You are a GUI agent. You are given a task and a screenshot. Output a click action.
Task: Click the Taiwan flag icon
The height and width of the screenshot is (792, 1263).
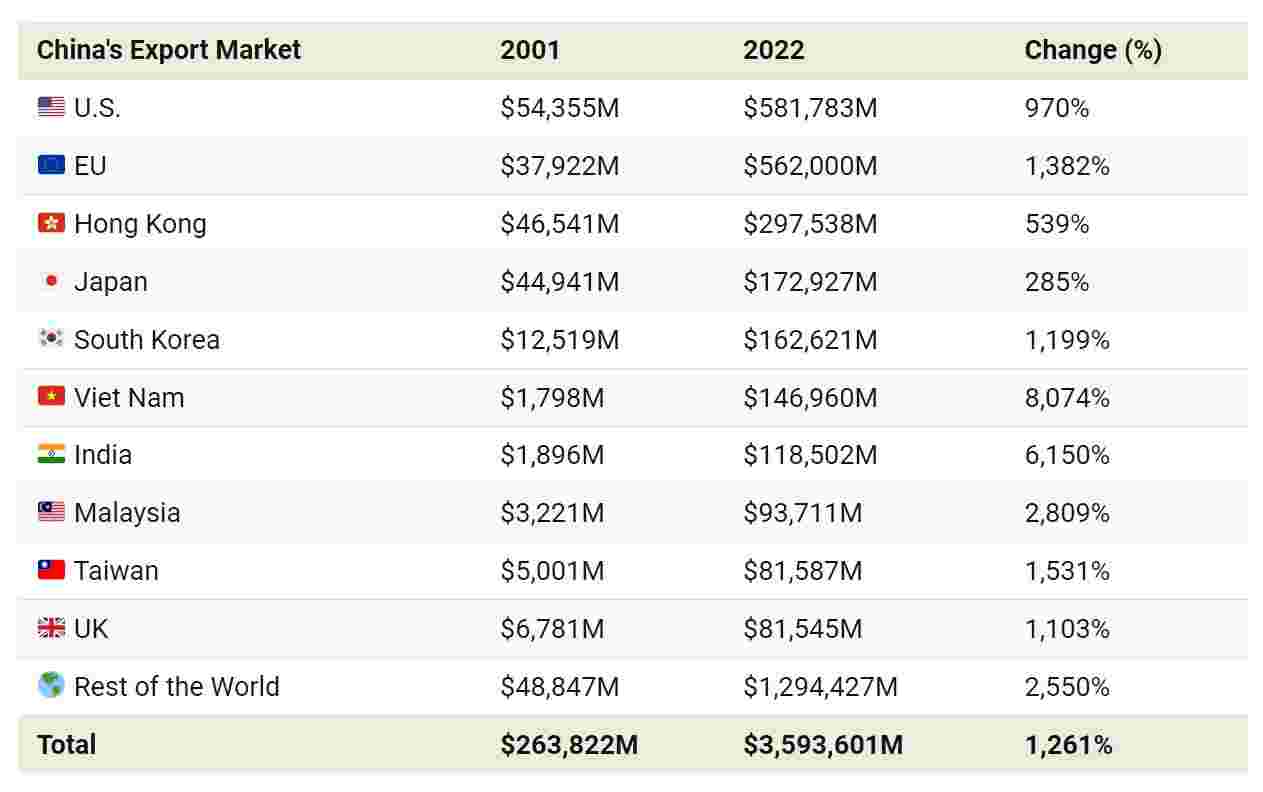[51, 570]
